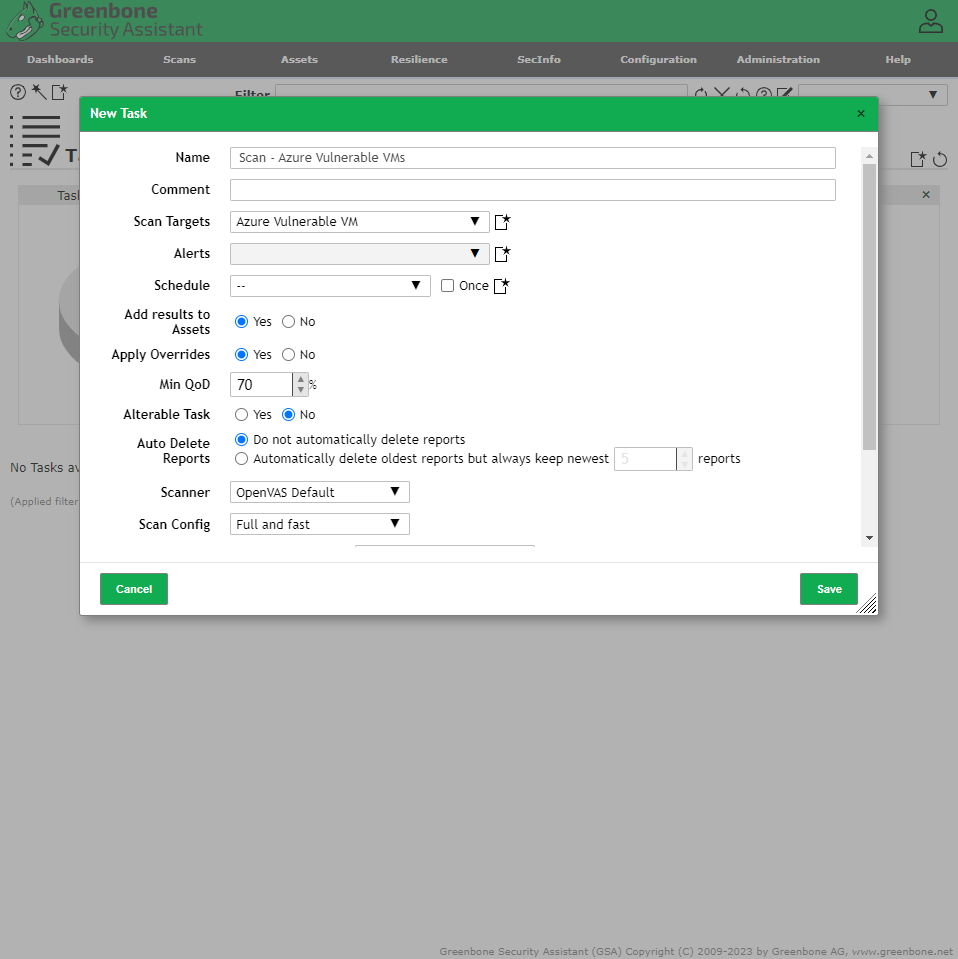The image size is (958, 959).
Task: Open the Assets menu
Action: (299, 59)
